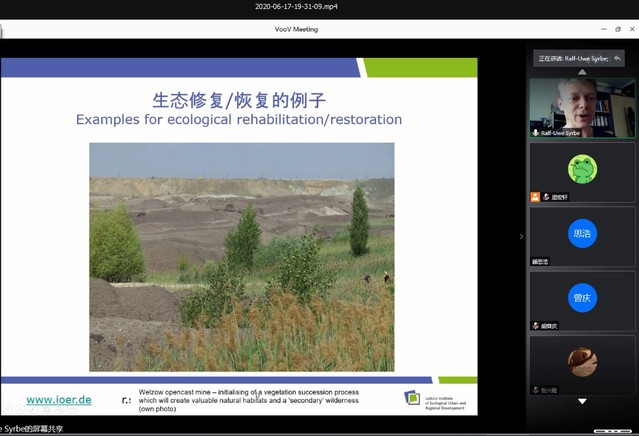Click the orange host badge icon
Viewport: 639px width, 436px height.
(536, 197)
